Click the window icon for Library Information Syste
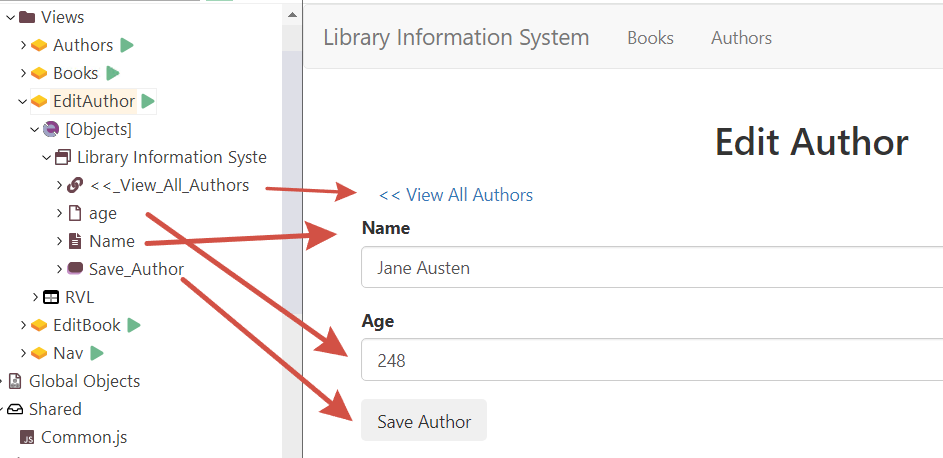This screenshot has width=943, height=458. pyautogui.click(x=63, y=157)
